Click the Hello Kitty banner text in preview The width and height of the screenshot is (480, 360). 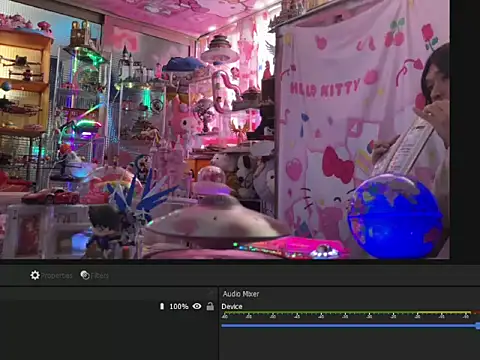[x=324, y=88]
